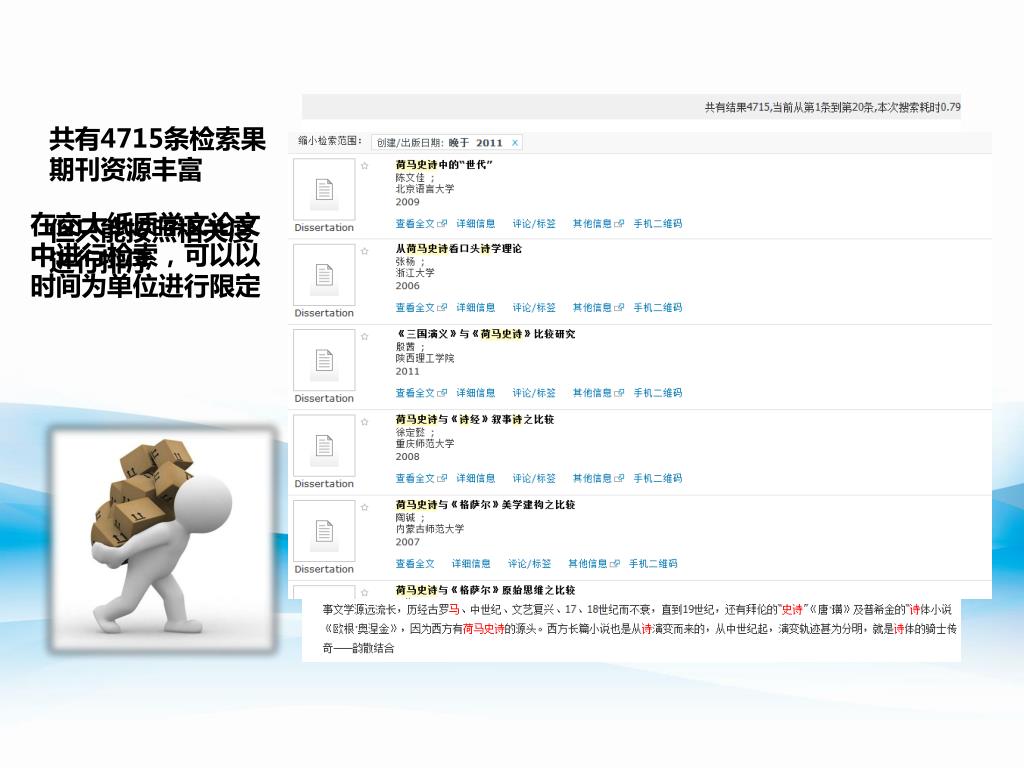Open 评论/标签 for 重庆师范大学 result
The image size is (1024, 768).
(534, 479)
